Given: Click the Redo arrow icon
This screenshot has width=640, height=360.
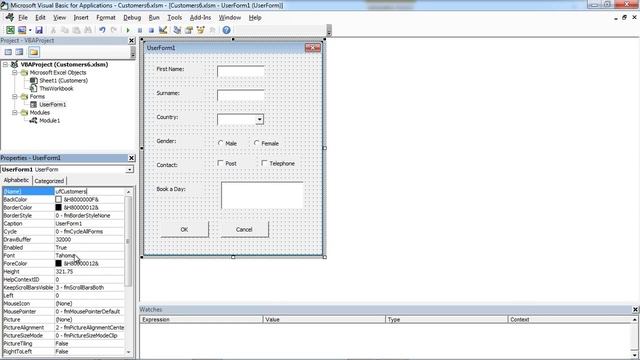Looking at the screenshot, I should 114,30.
